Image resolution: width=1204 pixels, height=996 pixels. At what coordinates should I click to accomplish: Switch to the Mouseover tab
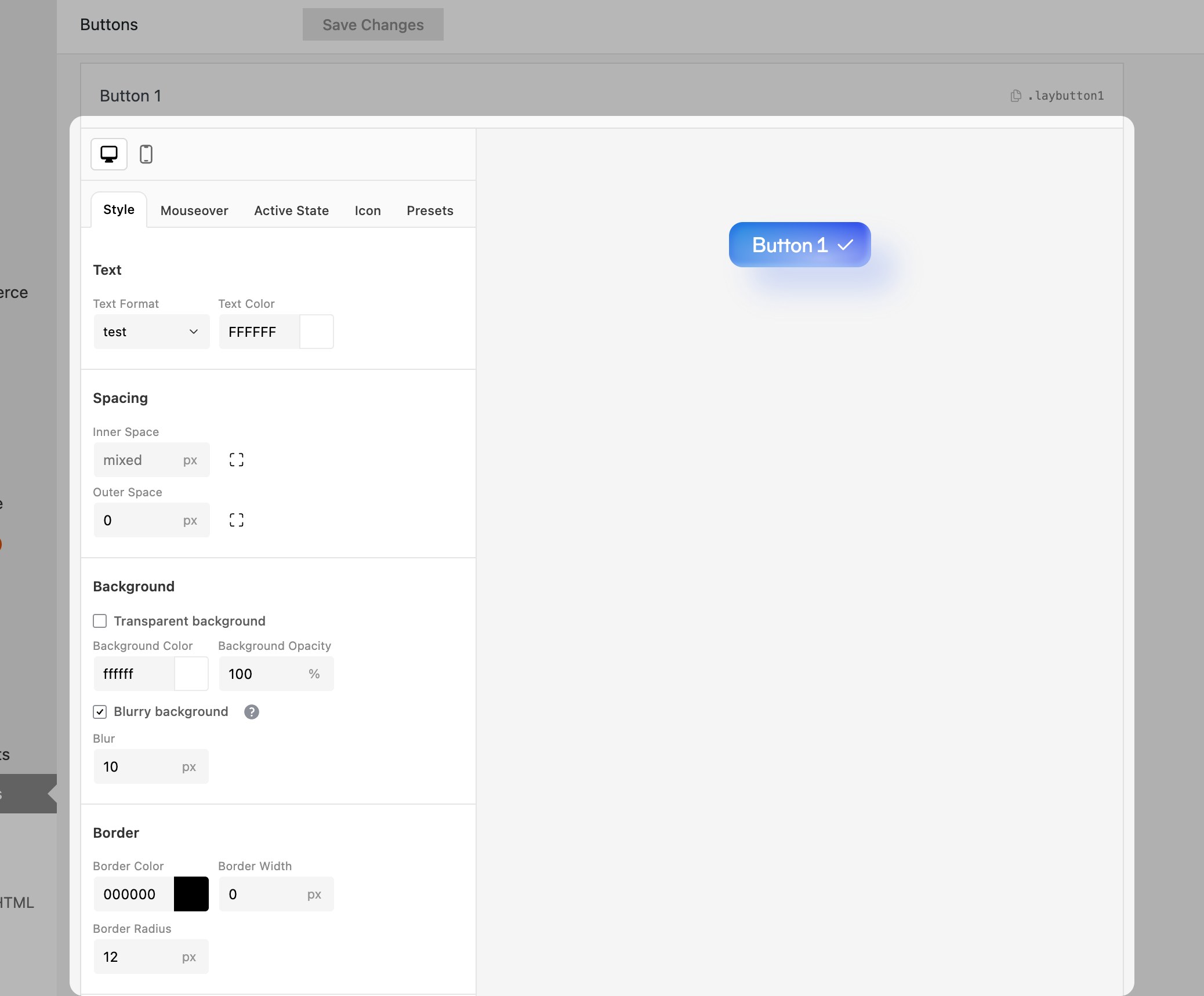point(194,210)
